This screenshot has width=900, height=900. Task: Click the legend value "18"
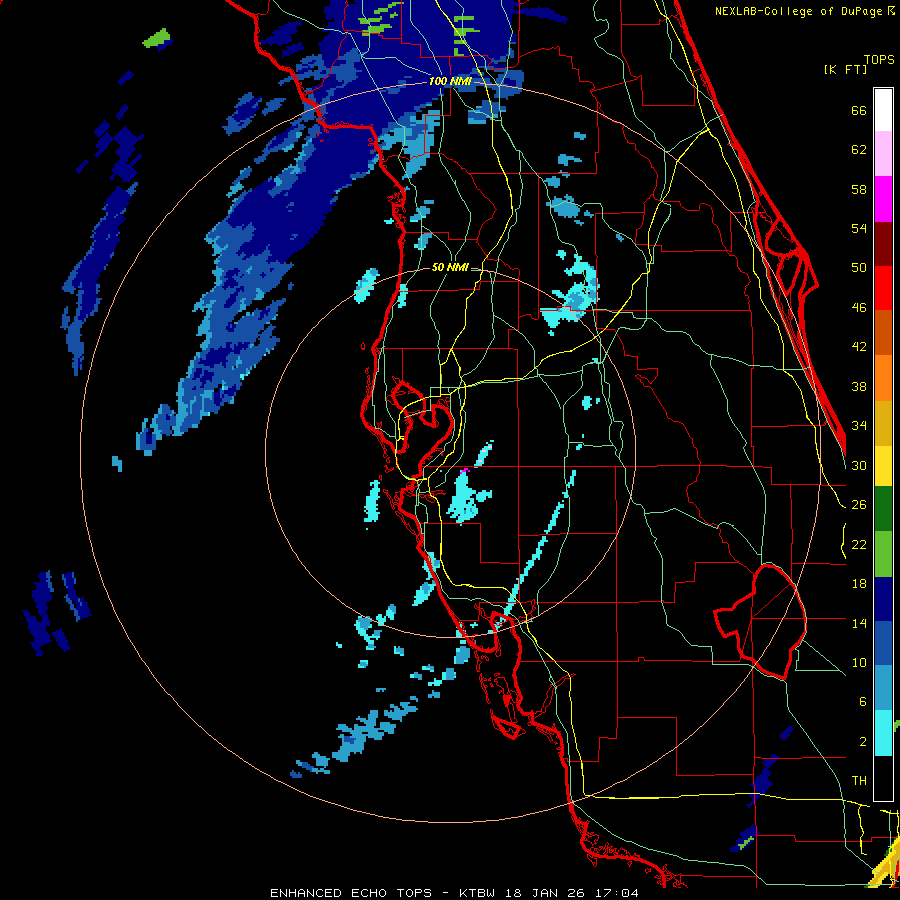pyautogui.click(x=859, y=584)
